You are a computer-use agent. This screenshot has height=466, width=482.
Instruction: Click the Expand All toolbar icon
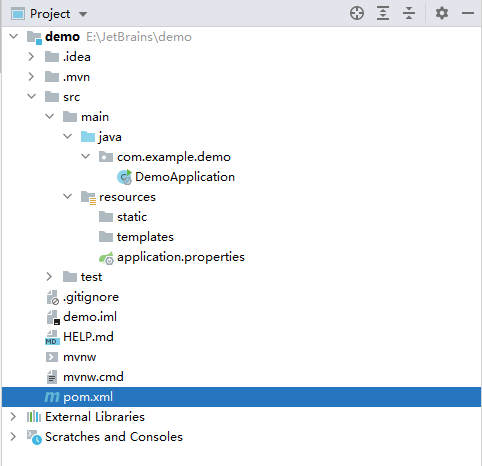[x=383, y=13]
